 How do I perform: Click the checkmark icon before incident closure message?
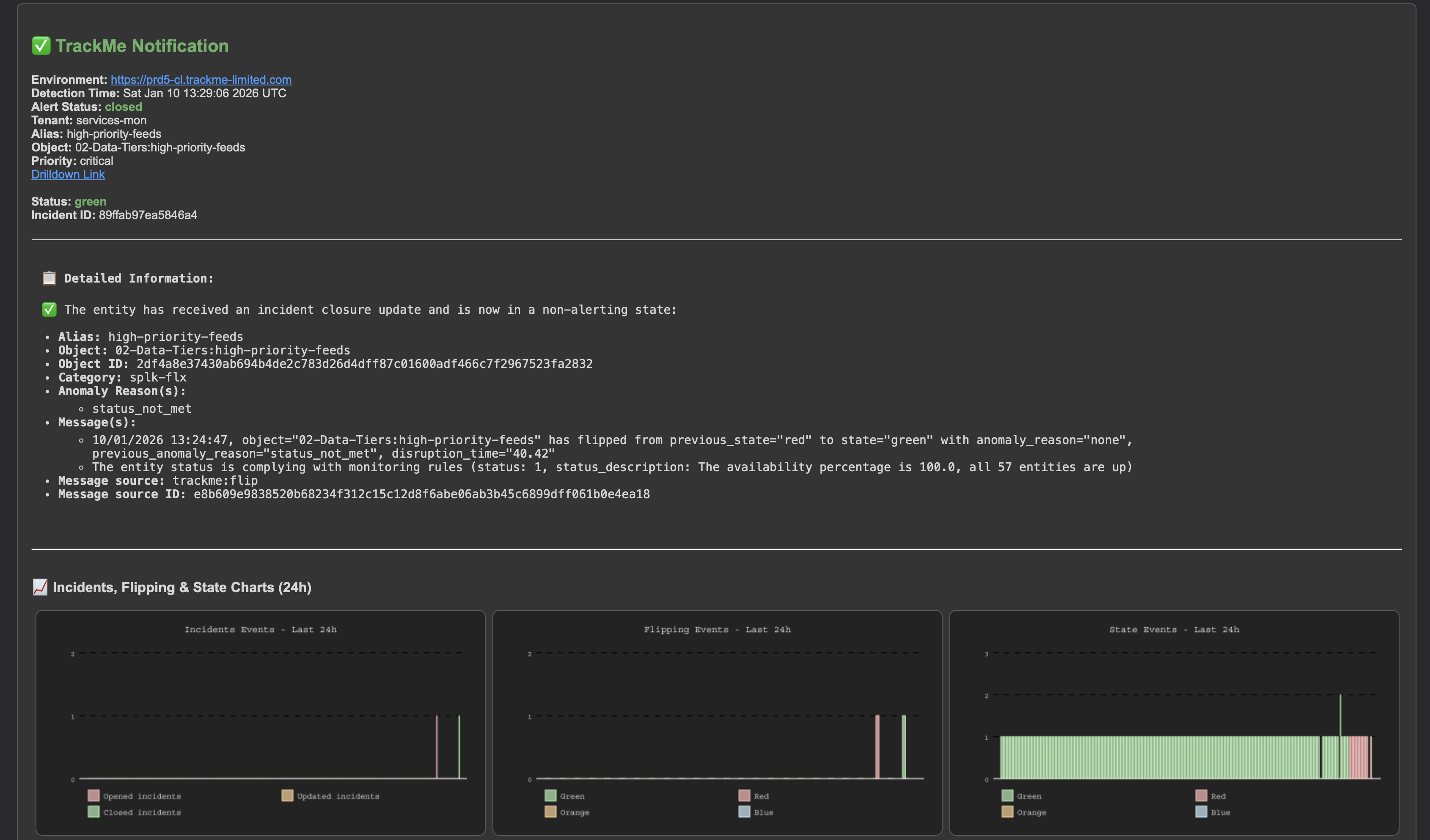(x=49, y=309)
